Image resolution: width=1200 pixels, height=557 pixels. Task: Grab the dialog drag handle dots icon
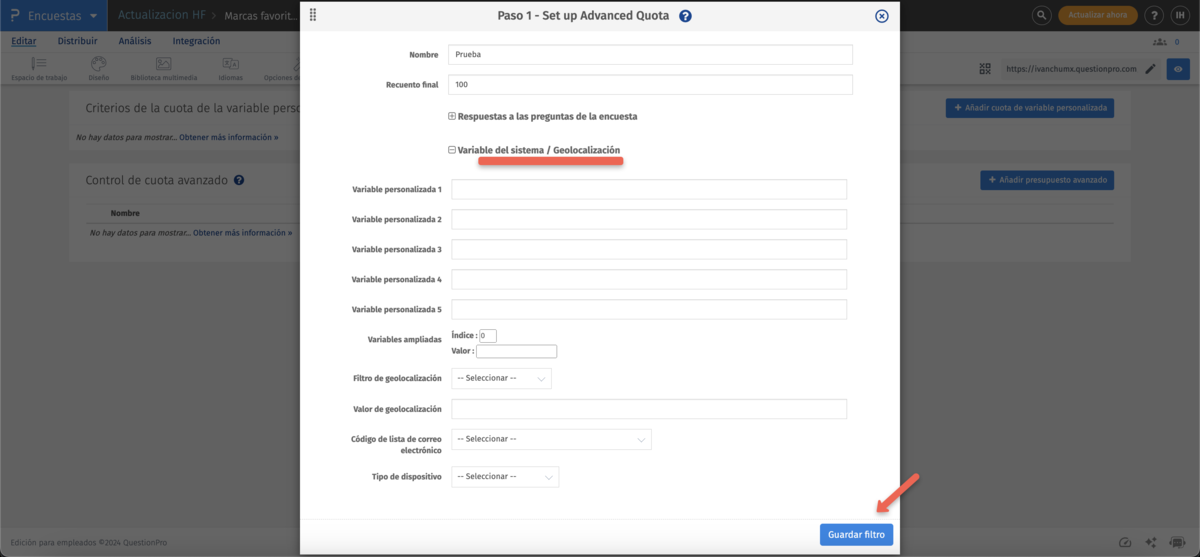click(x=314, y=15)
